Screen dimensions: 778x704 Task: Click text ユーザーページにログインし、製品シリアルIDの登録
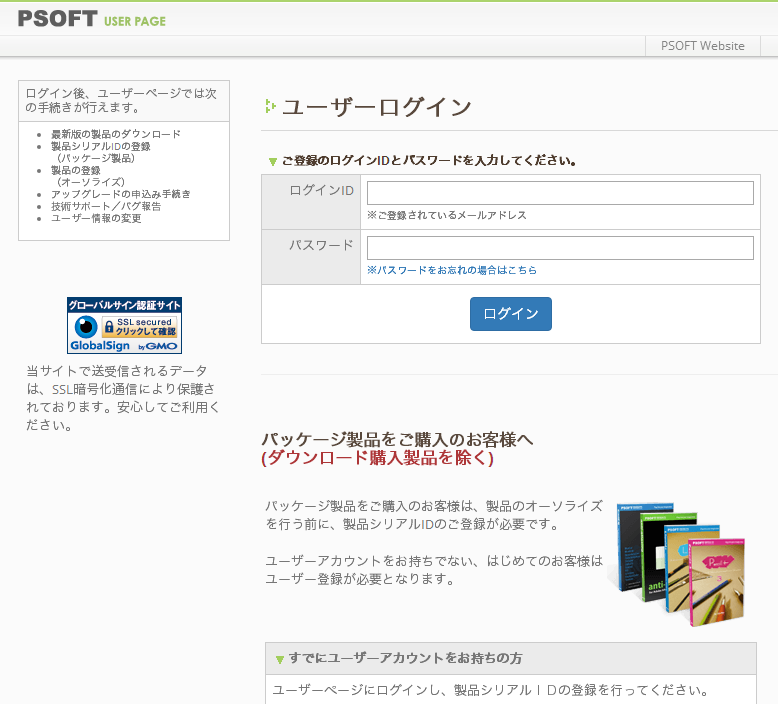pos(491,690)
